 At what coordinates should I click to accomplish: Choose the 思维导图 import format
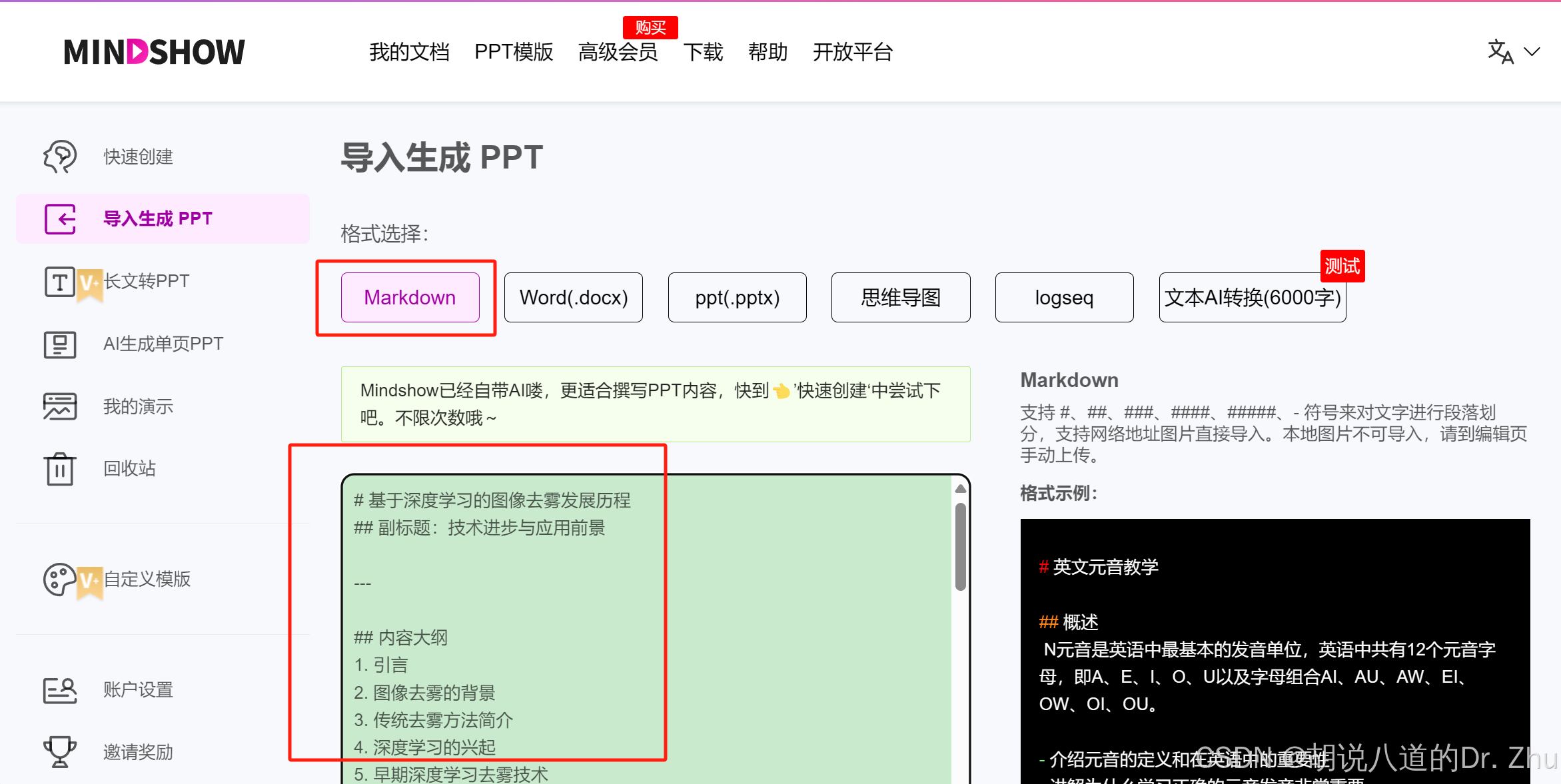[901, 297]
